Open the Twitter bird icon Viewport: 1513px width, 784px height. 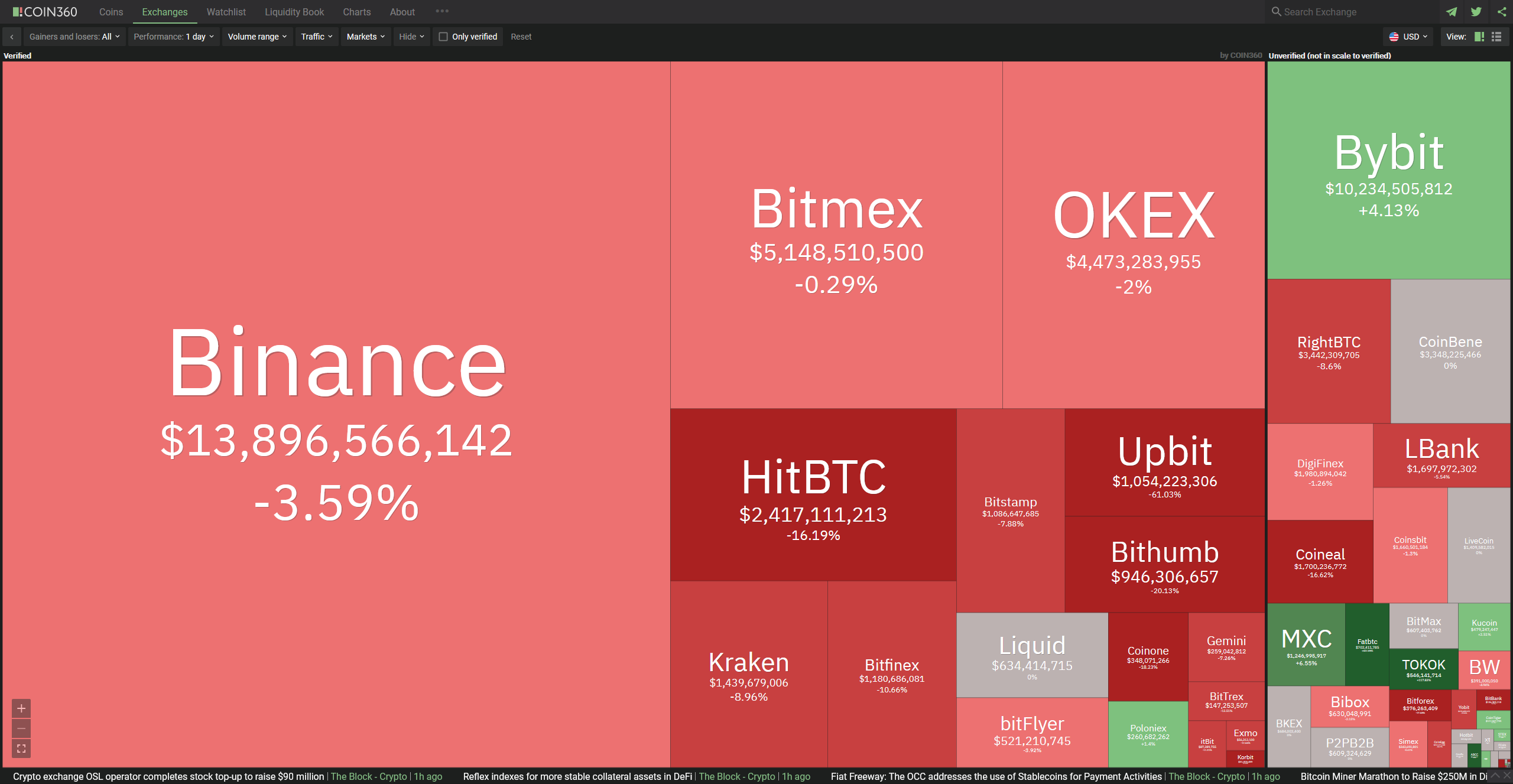tap(1476, 12)
